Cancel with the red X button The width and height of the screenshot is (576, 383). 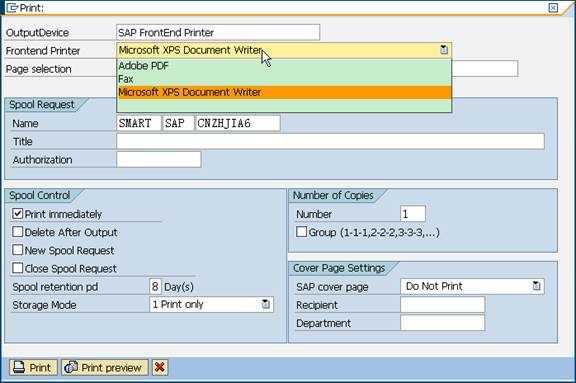[160, 368]
